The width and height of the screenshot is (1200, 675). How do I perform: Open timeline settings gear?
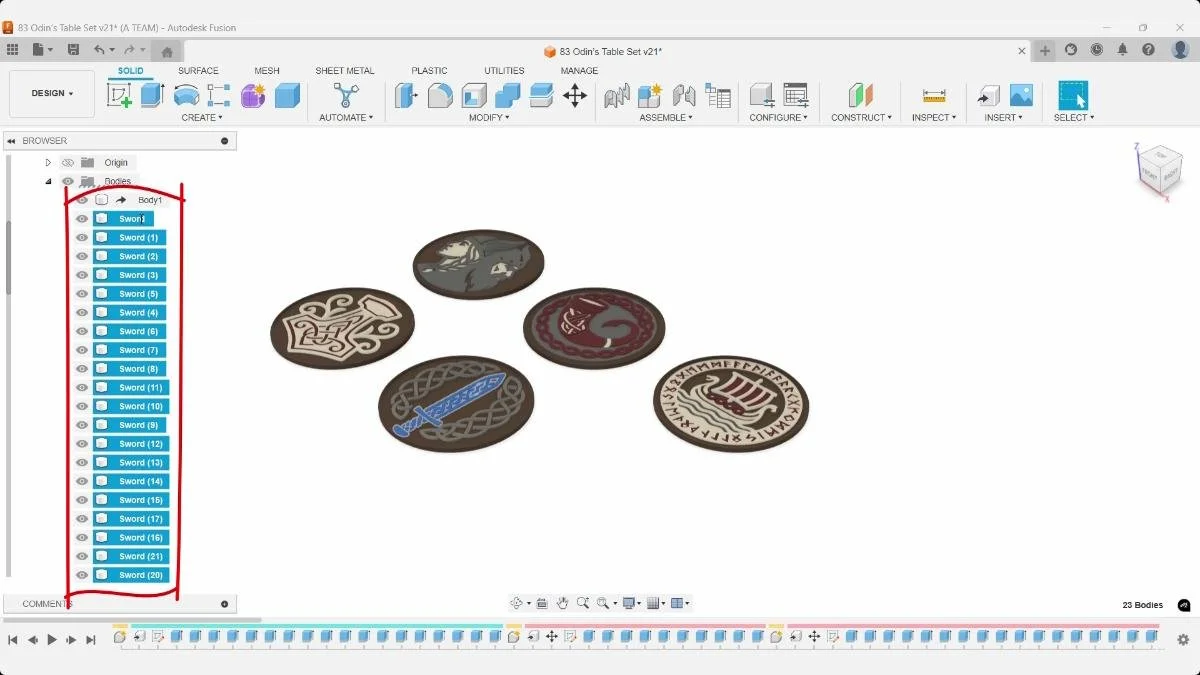(1183, 639)
